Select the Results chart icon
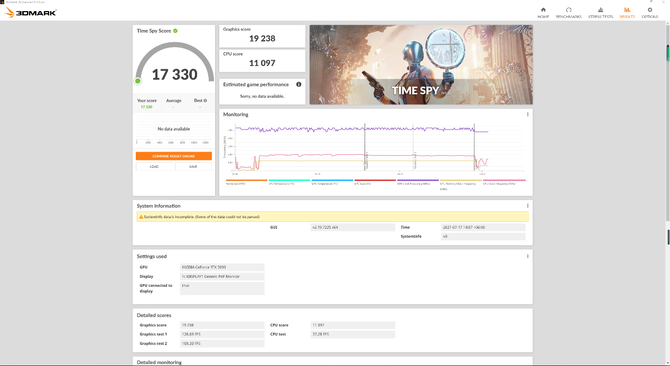This screenshot has width=670, height=366. point(627,10)
